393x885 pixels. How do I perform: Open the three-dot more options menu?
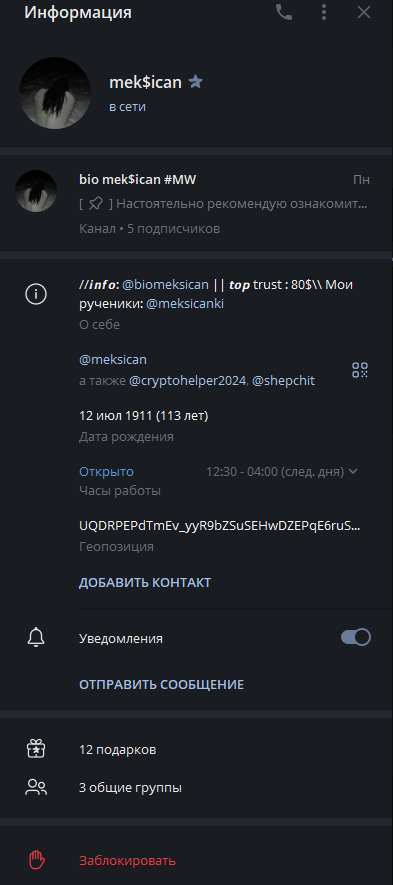pos(324,12)
